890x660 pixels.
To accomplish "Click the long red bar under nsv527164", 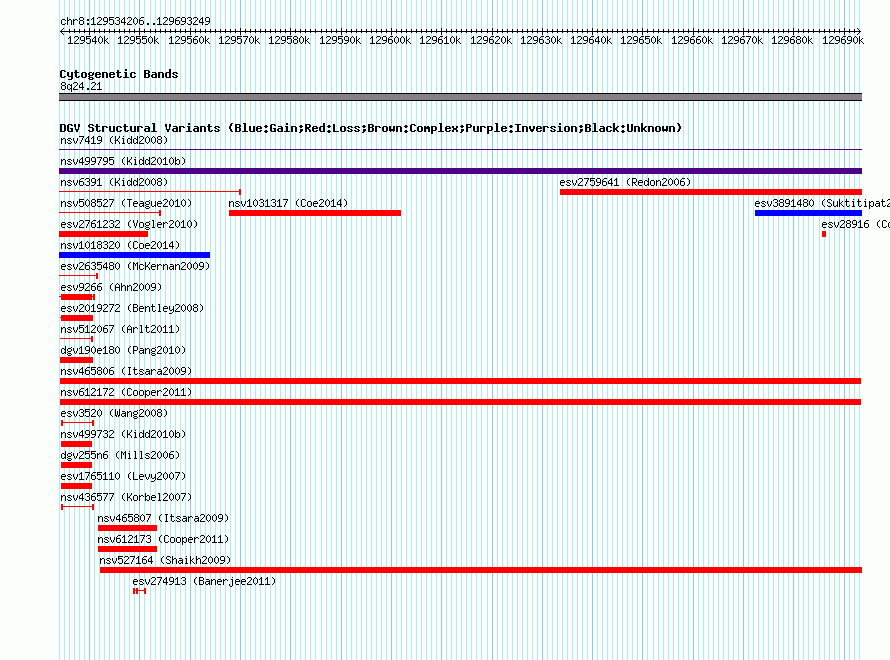I will (x=481, y=570).
